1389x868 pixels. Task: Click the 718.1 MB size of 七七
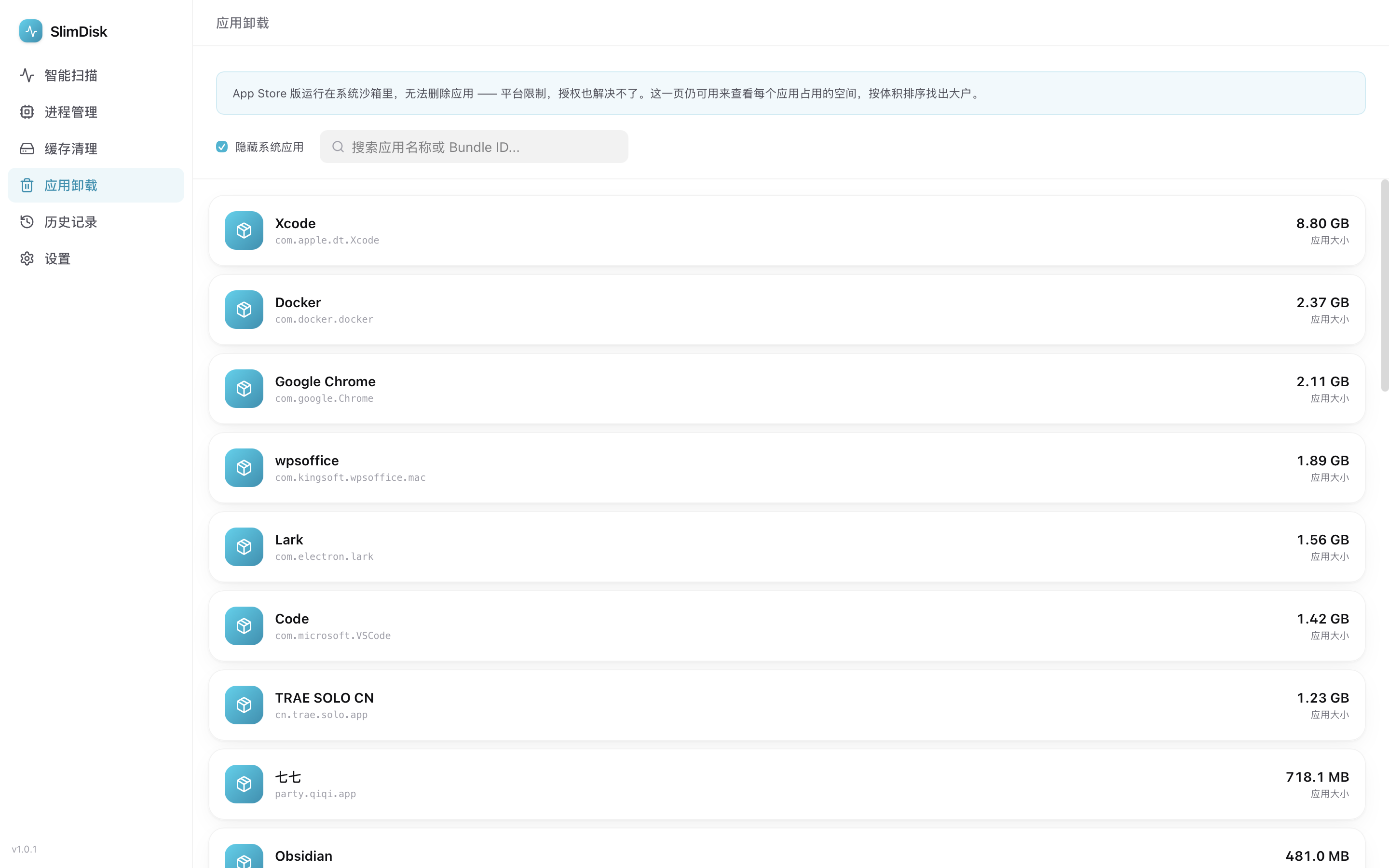pyautogui.click(x=1317, y=777)
